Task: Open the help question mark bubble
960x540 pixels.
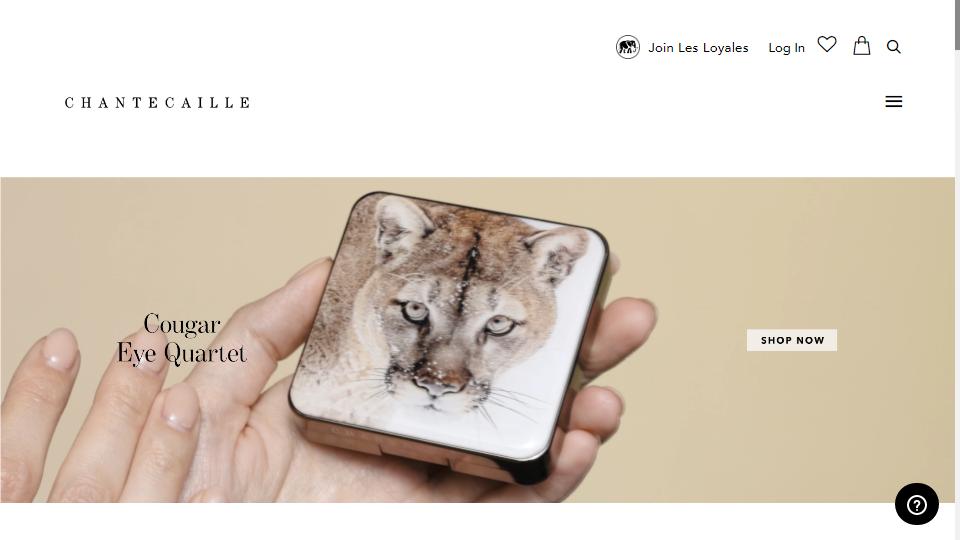Action: [917, 504]
